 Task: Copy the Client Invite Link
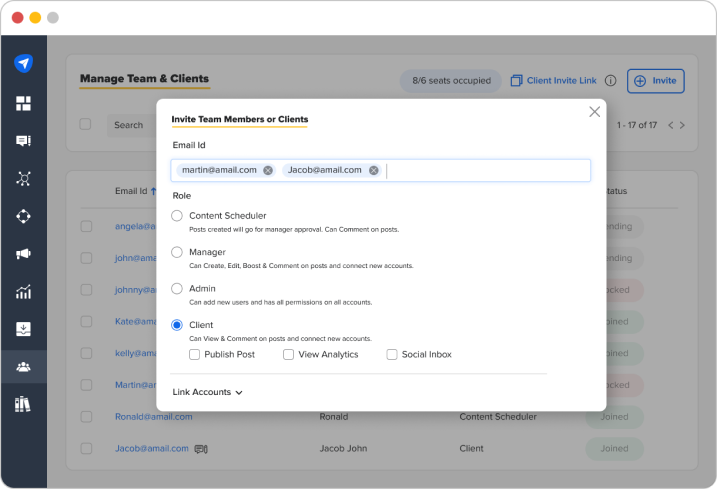554,81
